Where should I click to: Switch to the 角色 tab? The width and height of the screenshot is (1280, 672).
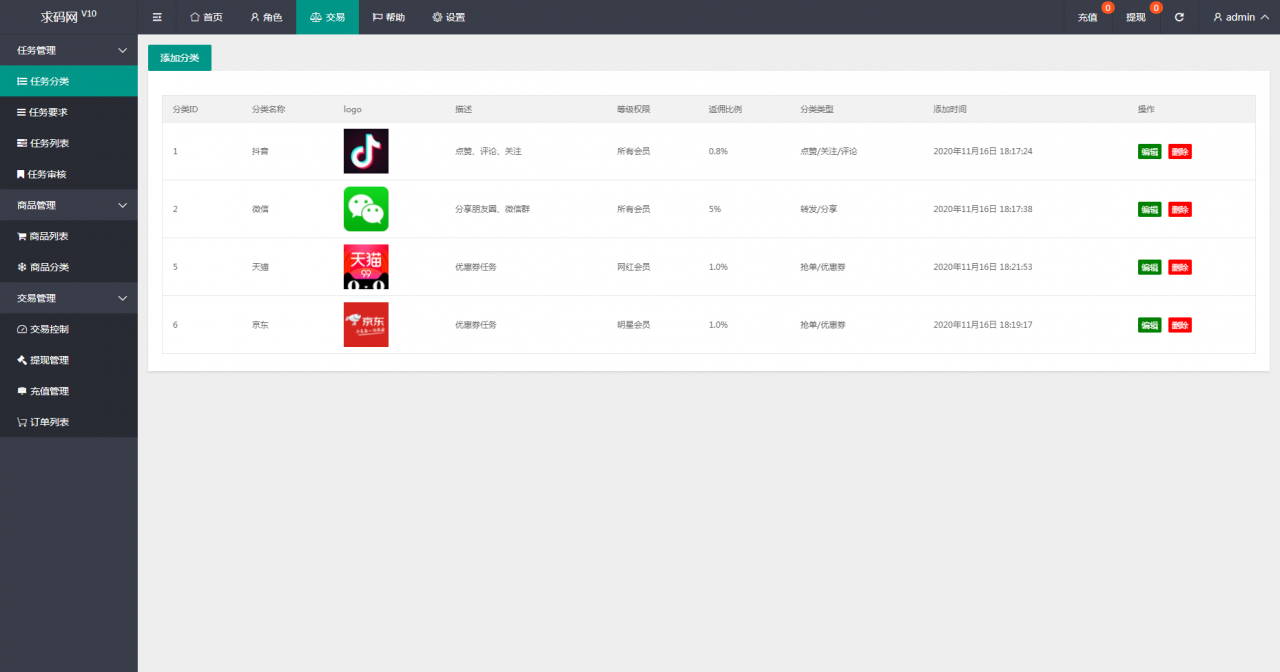click(266, 17)
